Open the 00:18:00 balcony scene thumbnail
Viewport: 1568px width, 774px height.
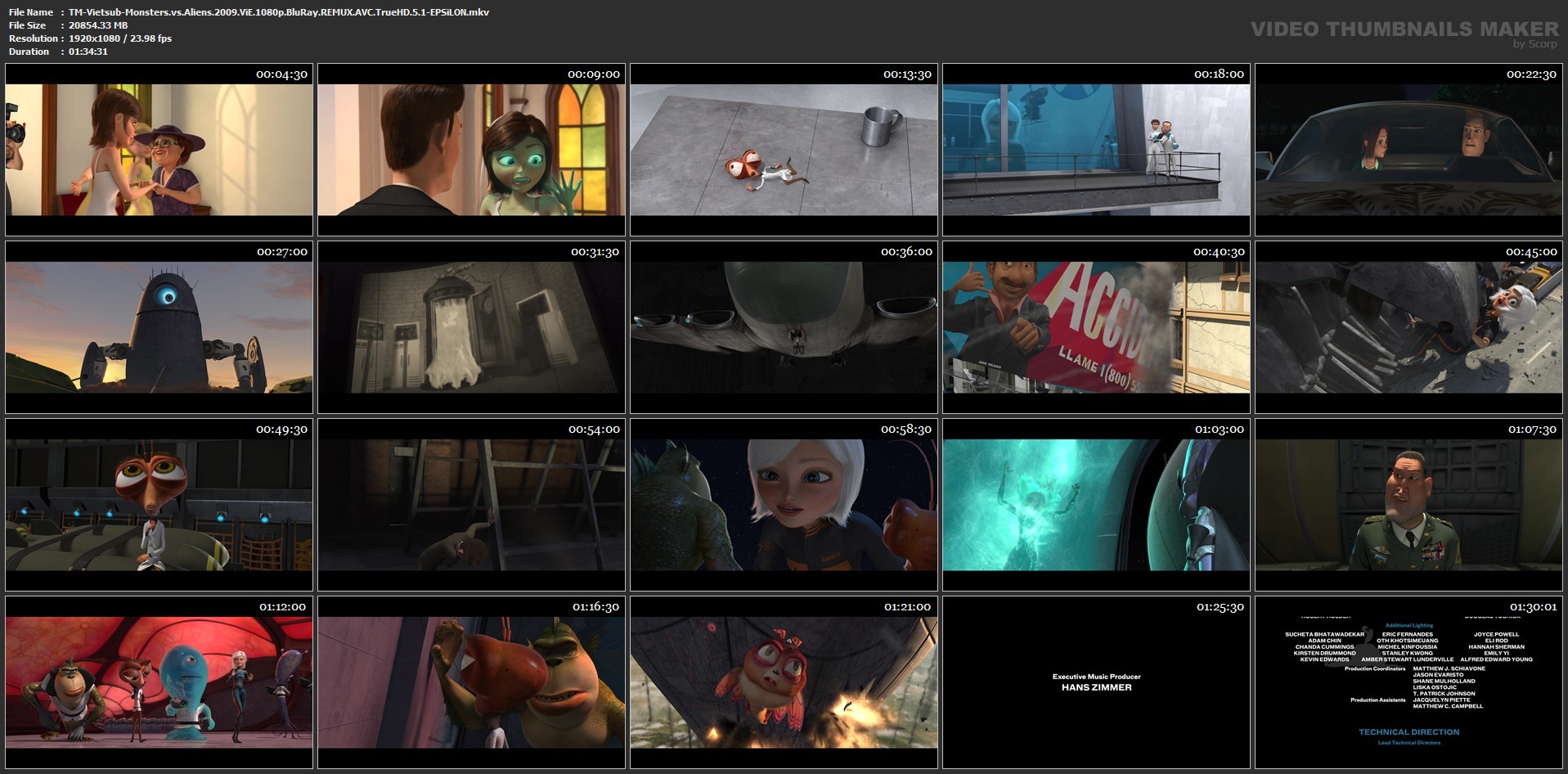point(1096,150)
